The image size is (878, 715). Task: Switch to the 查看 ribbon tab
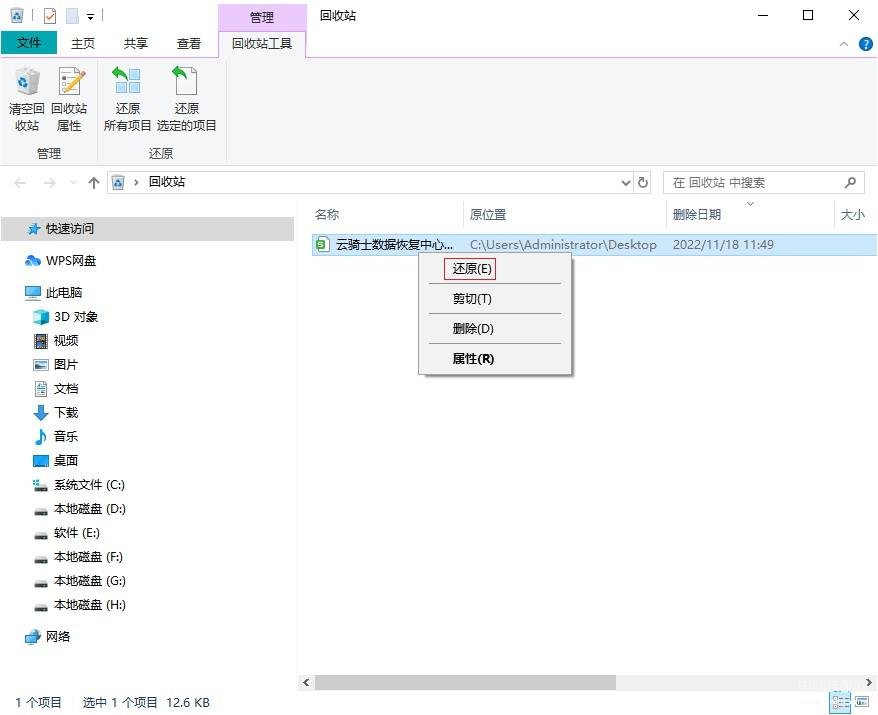(189, 43)
